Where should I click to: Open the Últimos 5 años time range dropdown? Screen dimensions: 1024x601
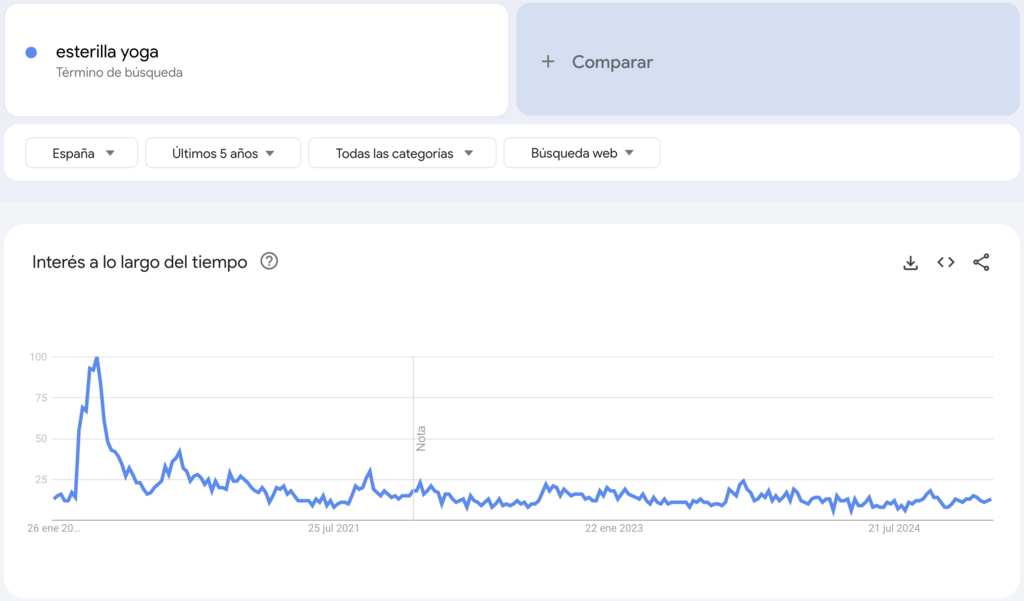click(222, 152)
